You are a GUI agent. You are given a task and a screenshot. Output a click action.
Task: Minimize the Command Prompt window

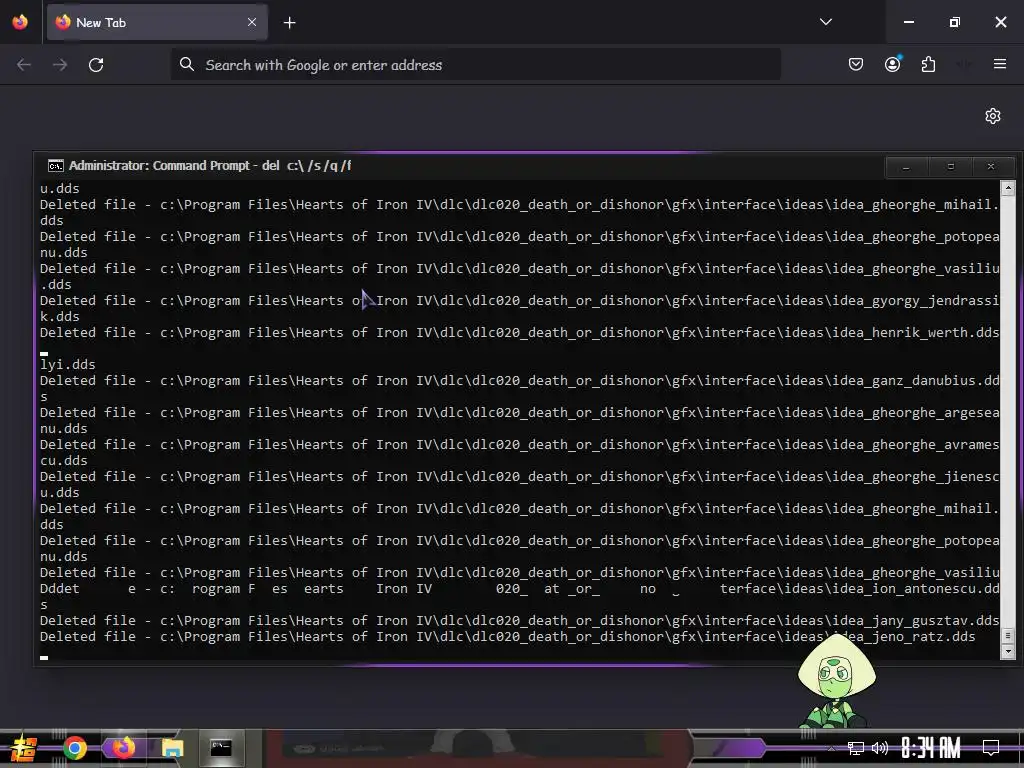pos(906,167)
